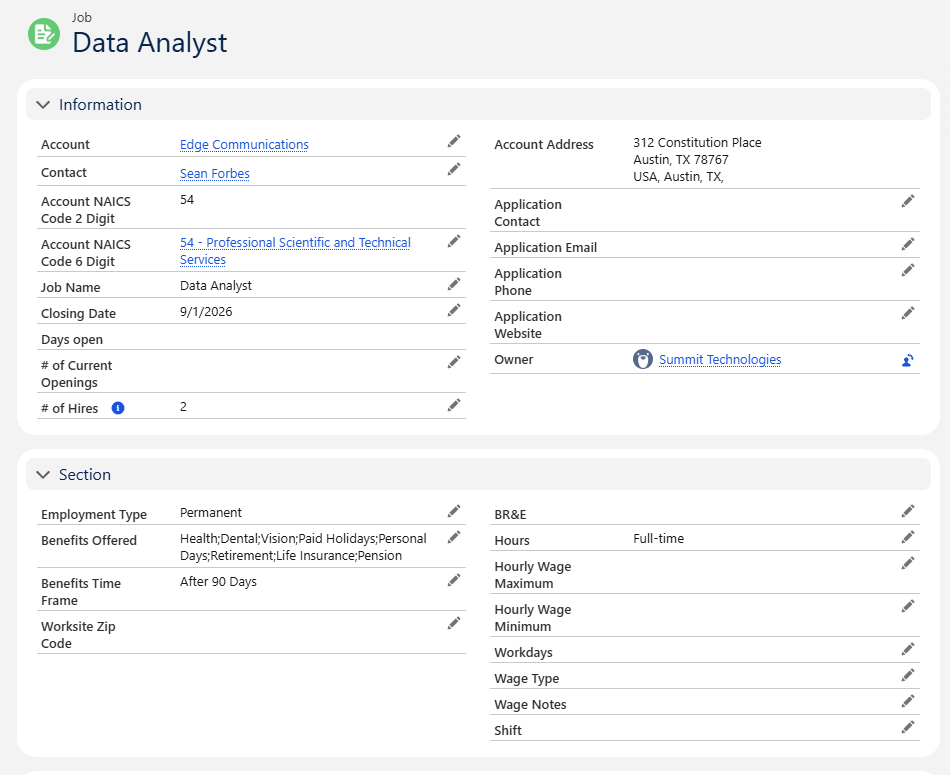Open the Edge Communications account link
Image resolution: width=950 pixels, height=775 pixels.
(244, 145)
